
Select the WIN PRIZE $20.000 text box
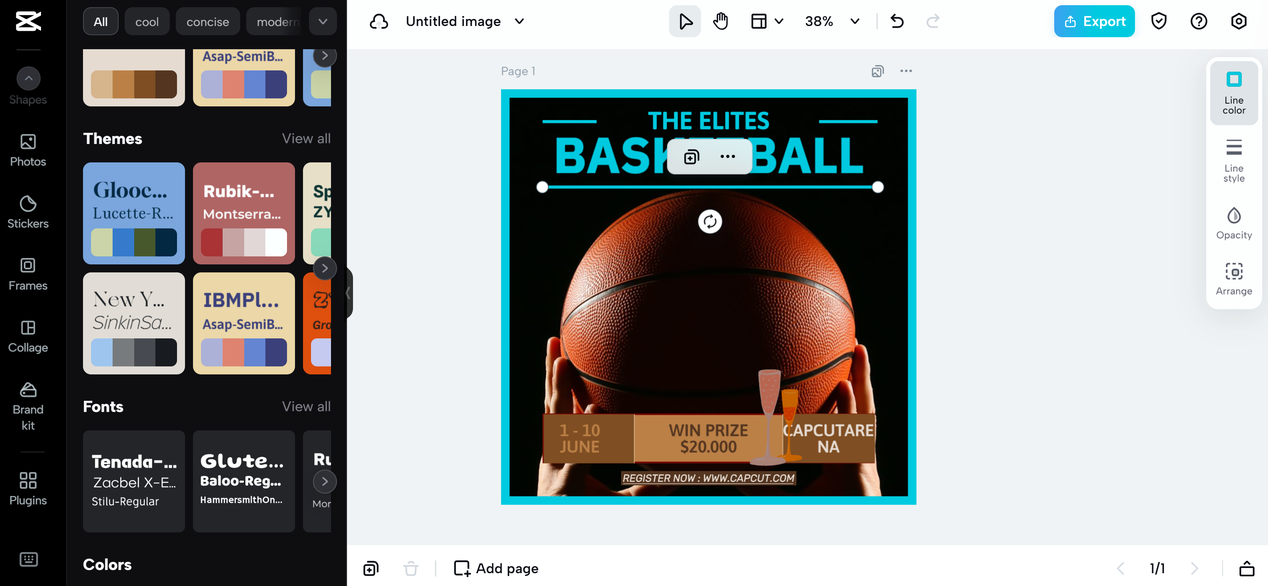[708, 438]
